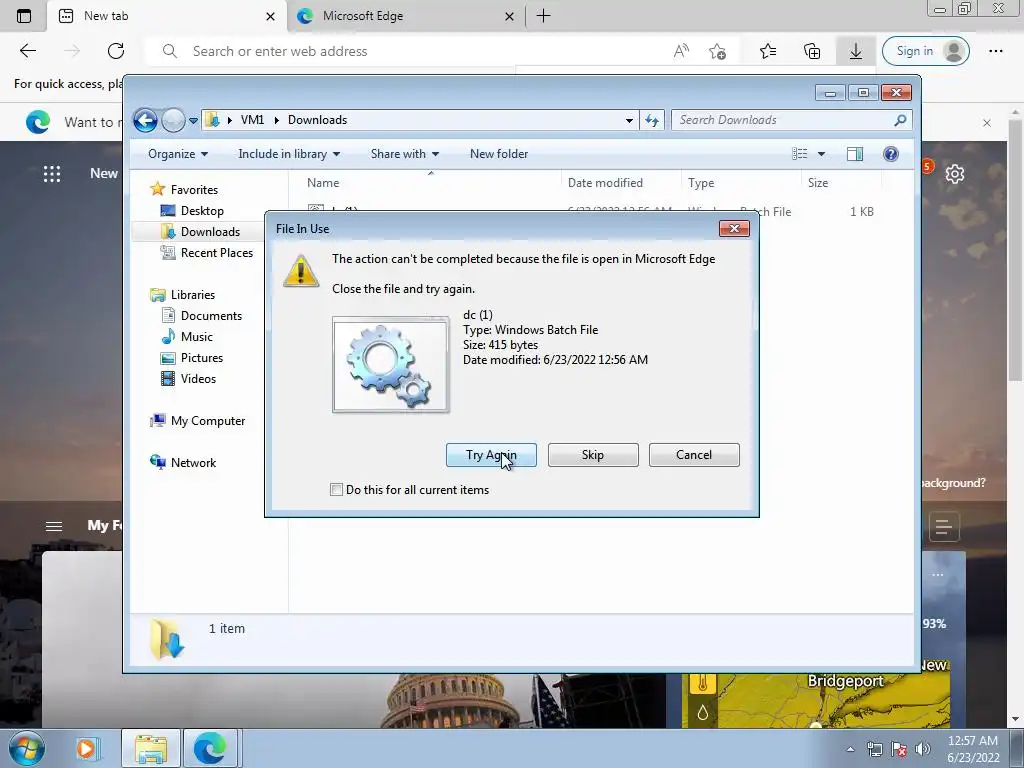
Task: Click Skip in File In Use dialog
Action: coord(593,455)
